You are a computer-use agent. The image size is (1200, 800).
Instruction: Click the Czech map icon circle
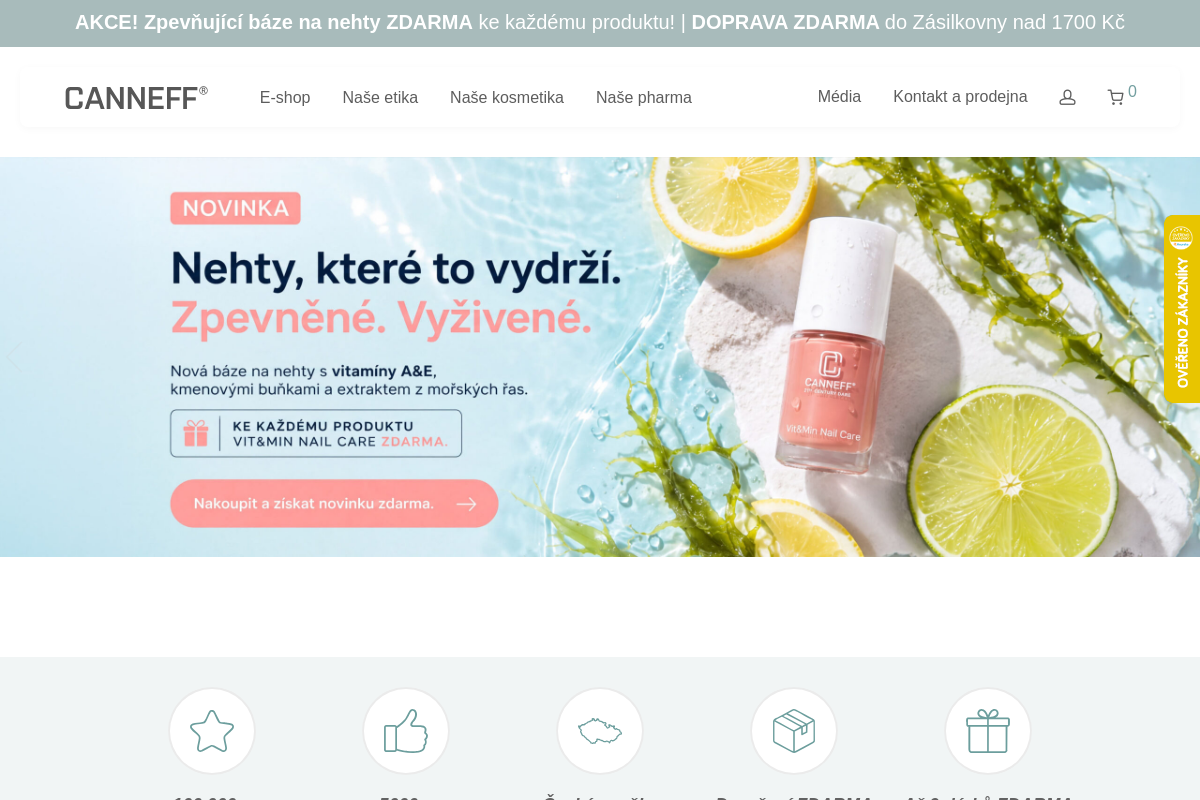click(x=600, y=731)
